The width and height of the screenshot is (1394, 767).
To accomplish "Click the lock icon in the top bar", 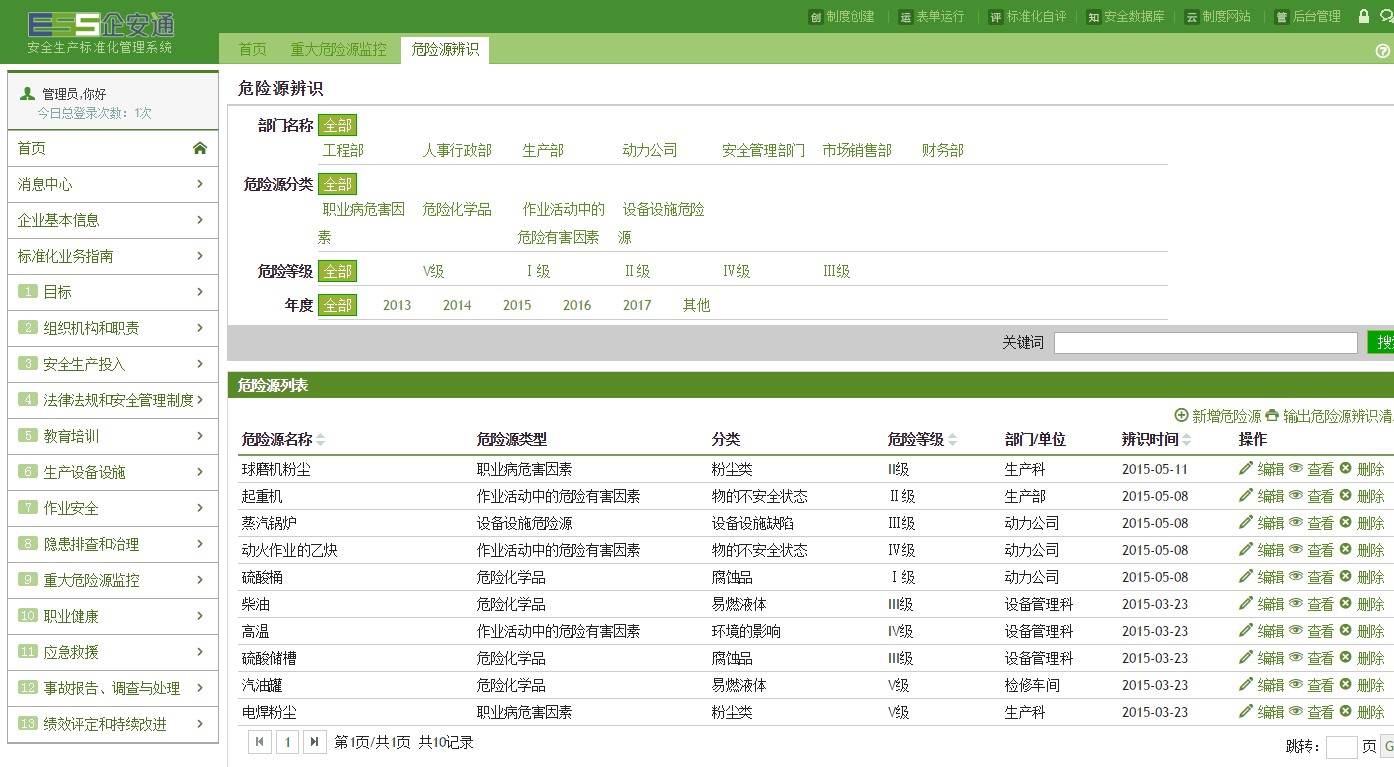I will pos(1363,16).
